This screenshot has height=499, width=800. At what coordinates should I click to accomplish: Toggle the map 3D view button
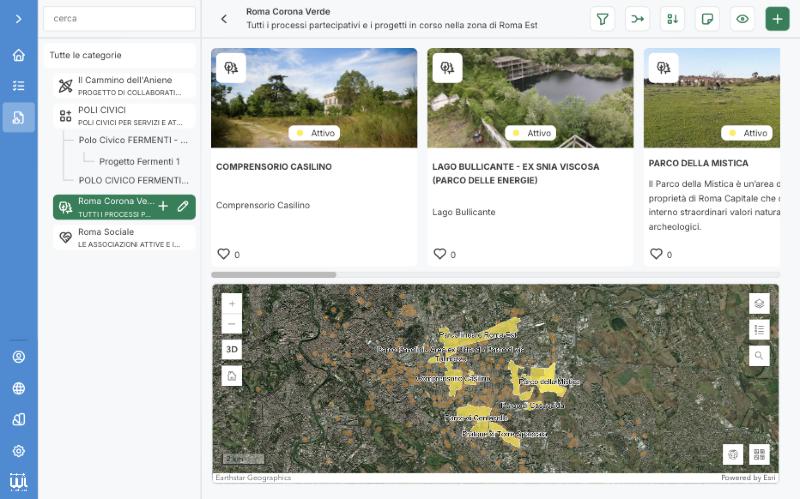point(232,350)
